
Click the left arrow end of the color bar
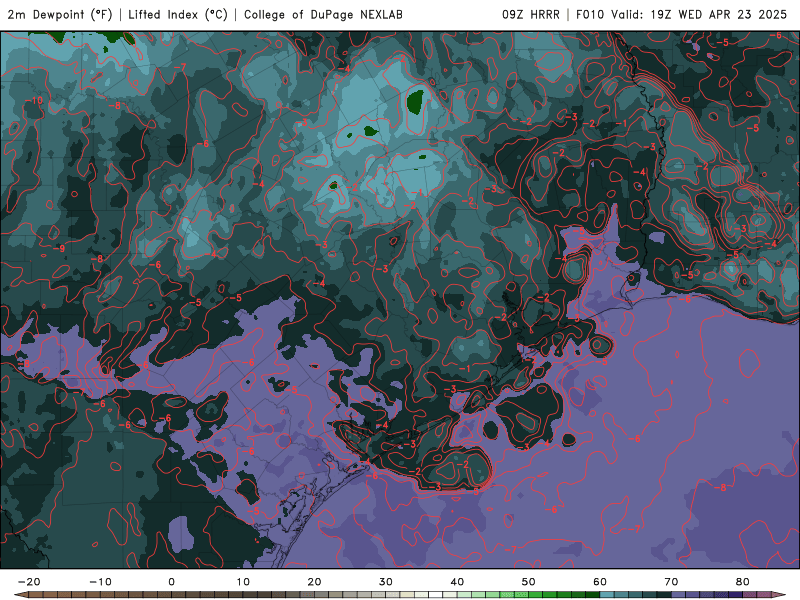(20, 595)
